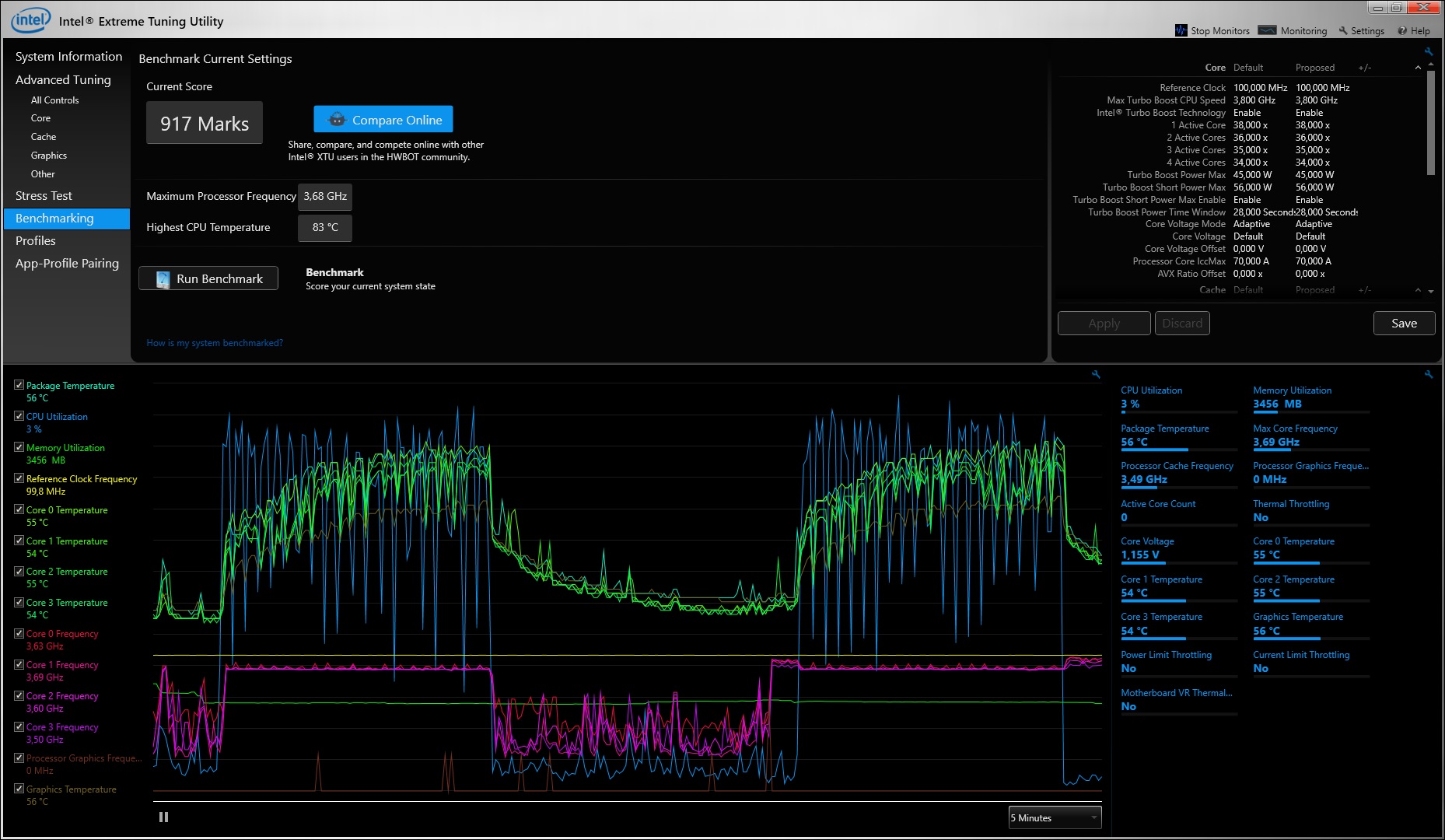Toggle Graphics Temperature checkbox
Screen dimensions: 1445x840
[19, 789]
